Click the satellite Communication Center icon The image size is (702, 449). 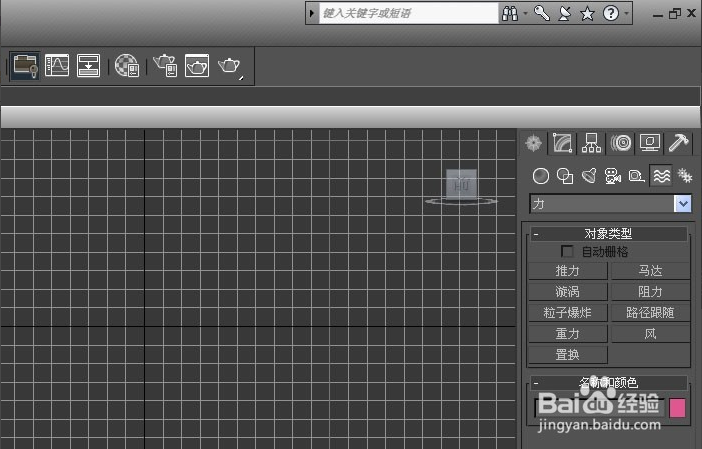pyautogui.click(x=565, y=13)
